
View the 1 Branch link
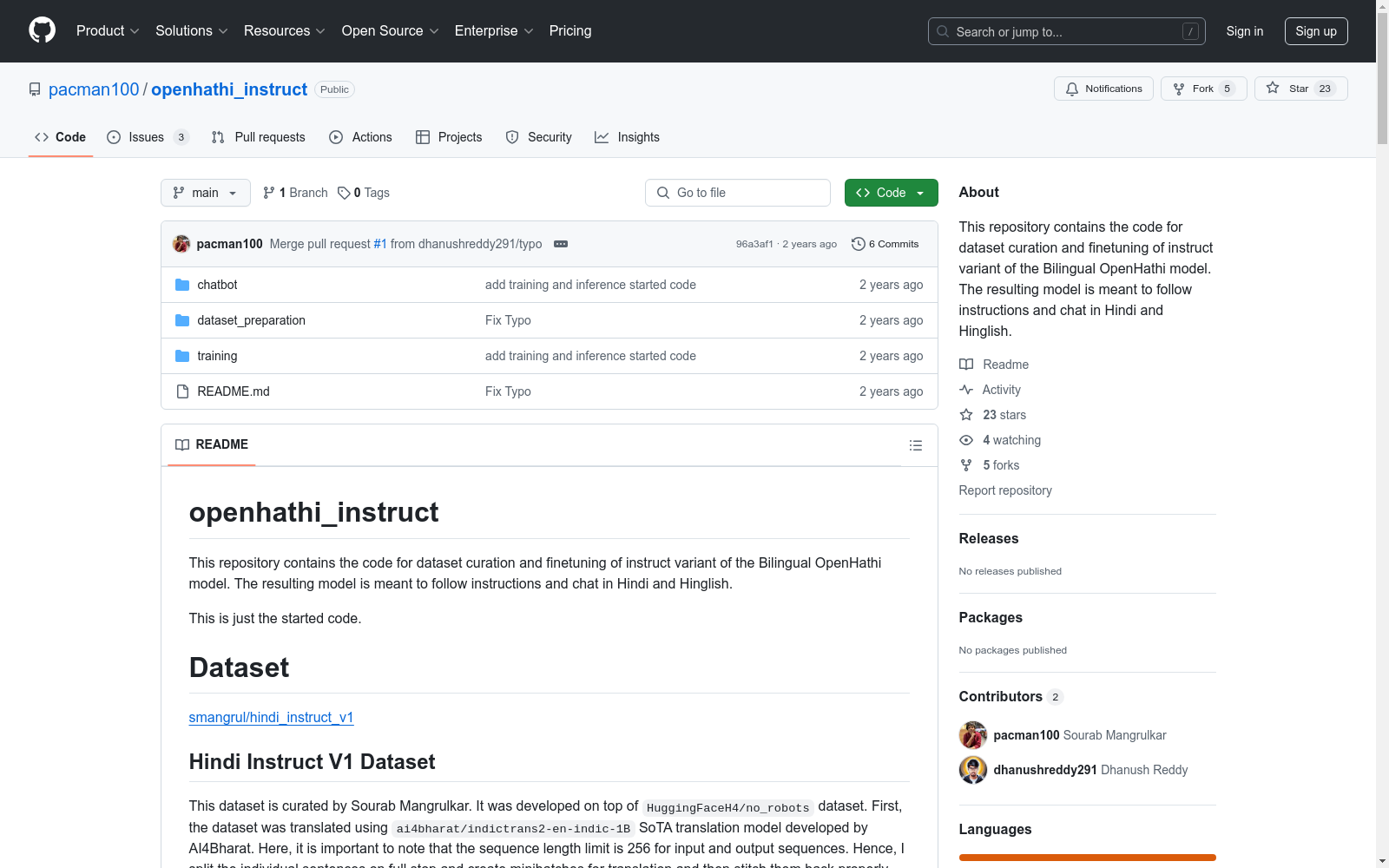pos(295,193)
